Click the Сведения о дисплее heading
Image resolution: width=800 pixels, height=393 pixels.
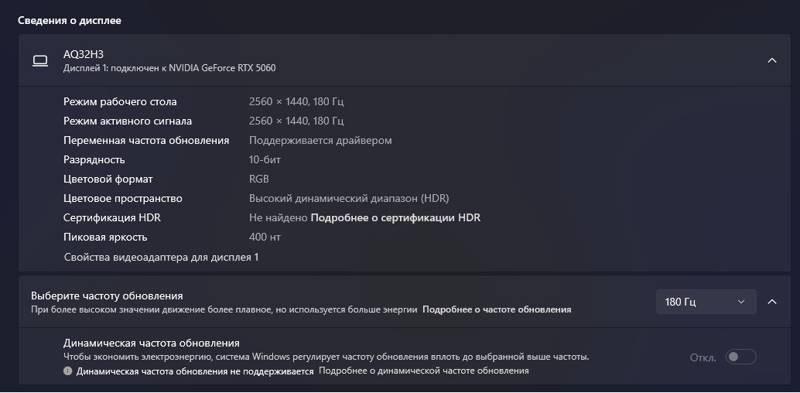(69, 20)
